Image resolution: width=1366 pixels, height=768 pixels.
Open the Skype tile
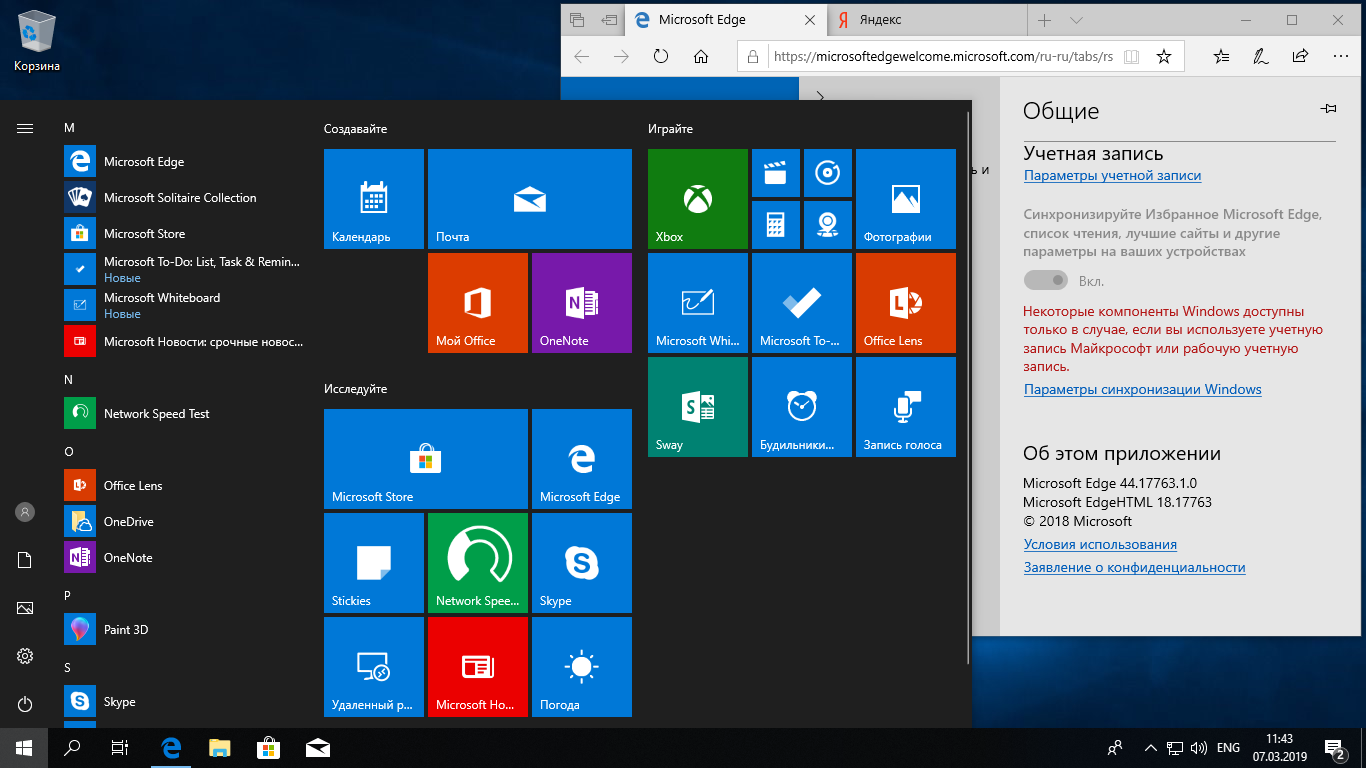click(582, 563)
